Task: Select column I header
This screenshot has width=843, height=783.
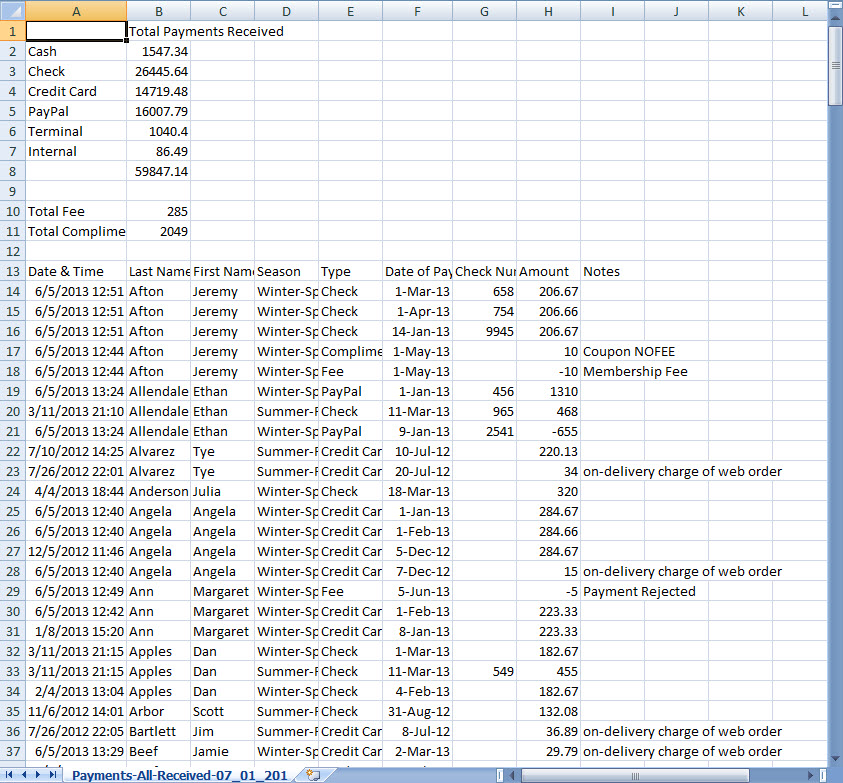Action: pyautogui.click(x=612, y=11)
